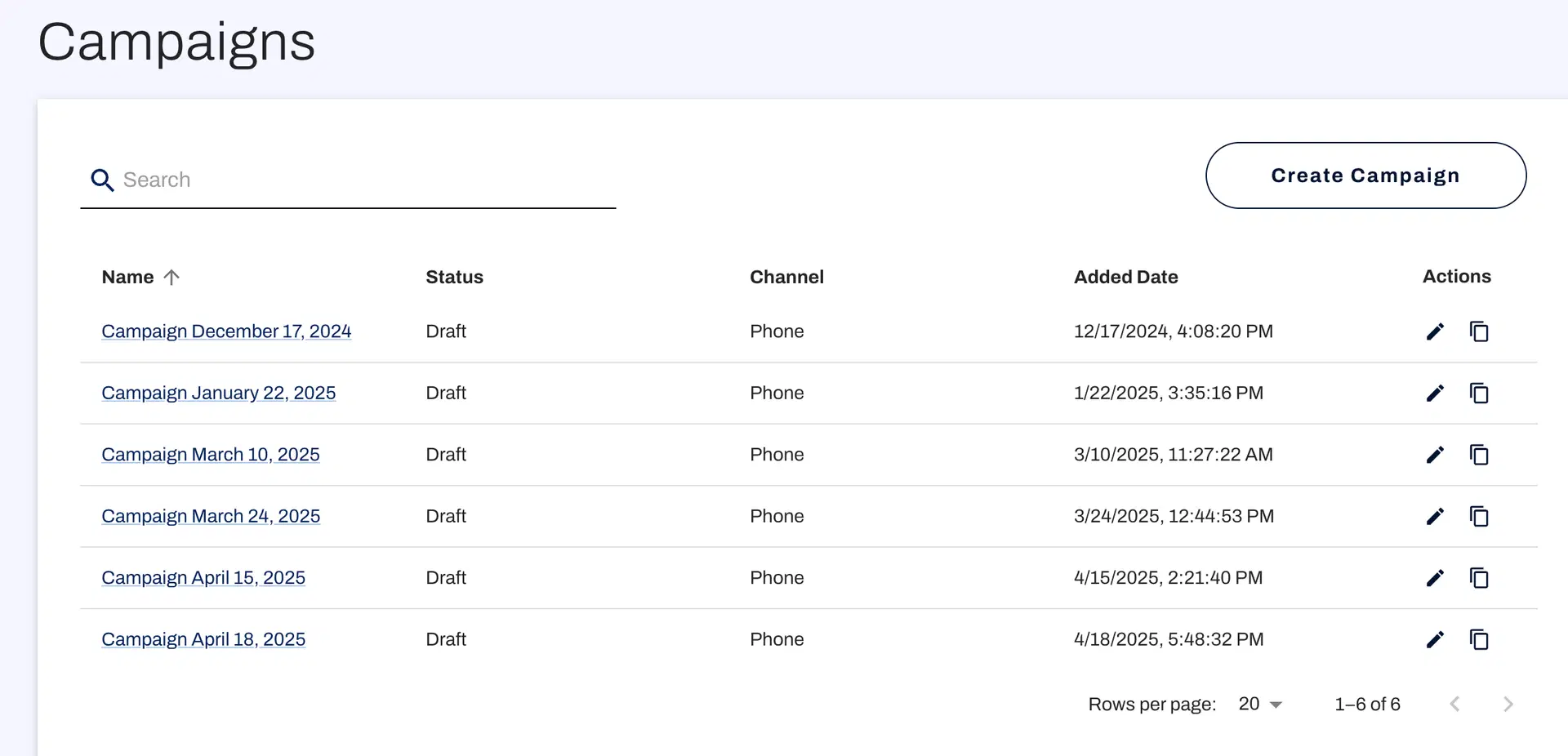
Task: Edit Campaign March 24, 2025 with pencil icon
Action: [x=1435, y=516]
